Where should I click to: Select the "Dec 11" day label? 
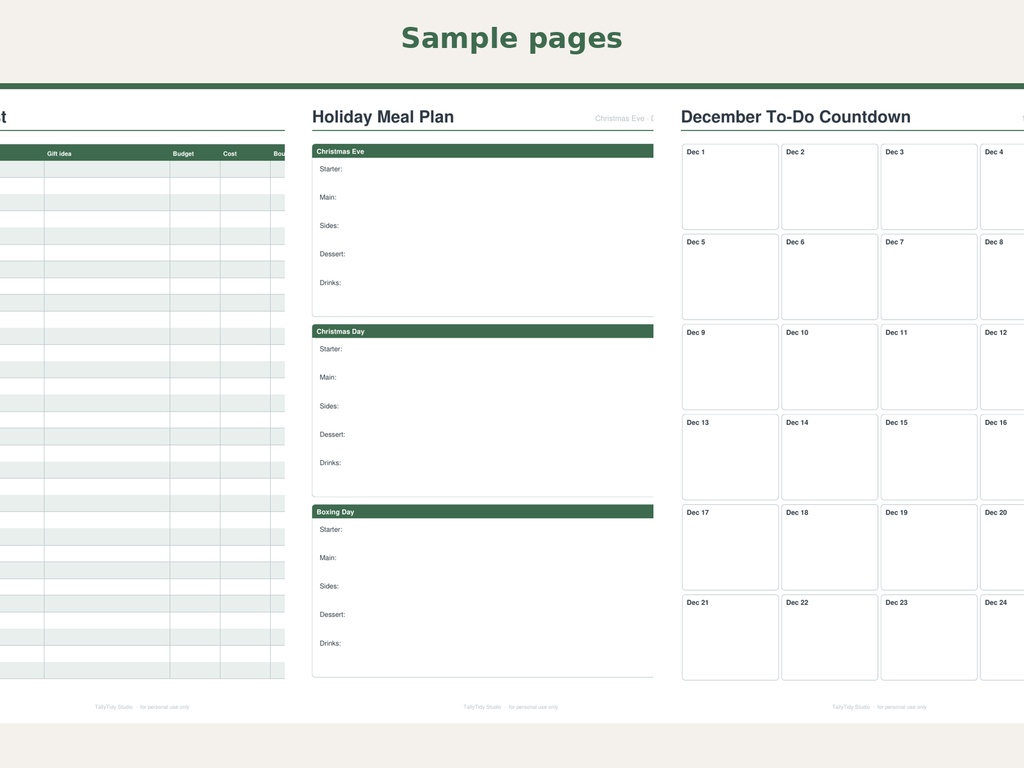[897, 332]
